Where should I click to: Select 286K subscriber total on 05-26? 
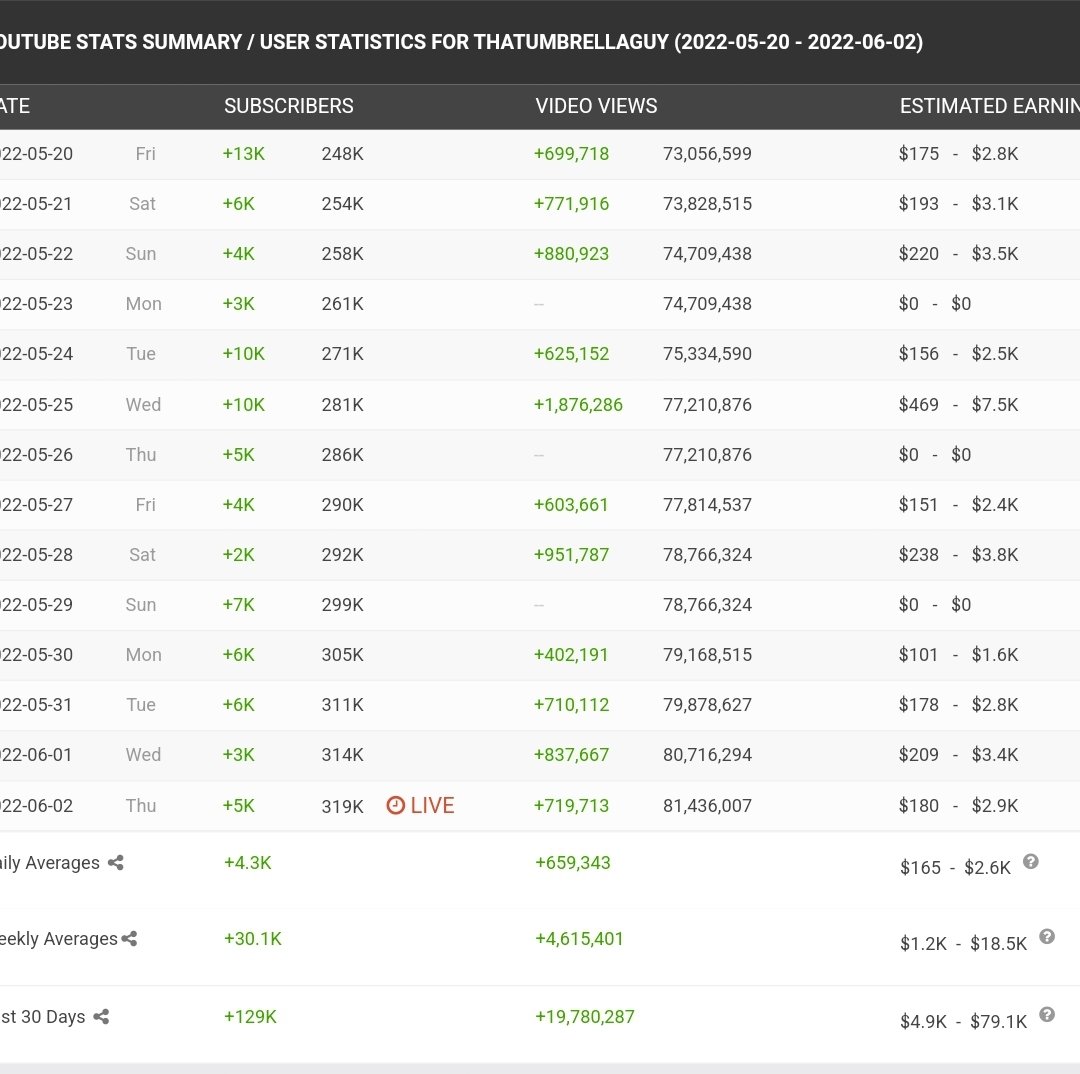[342, 455]
